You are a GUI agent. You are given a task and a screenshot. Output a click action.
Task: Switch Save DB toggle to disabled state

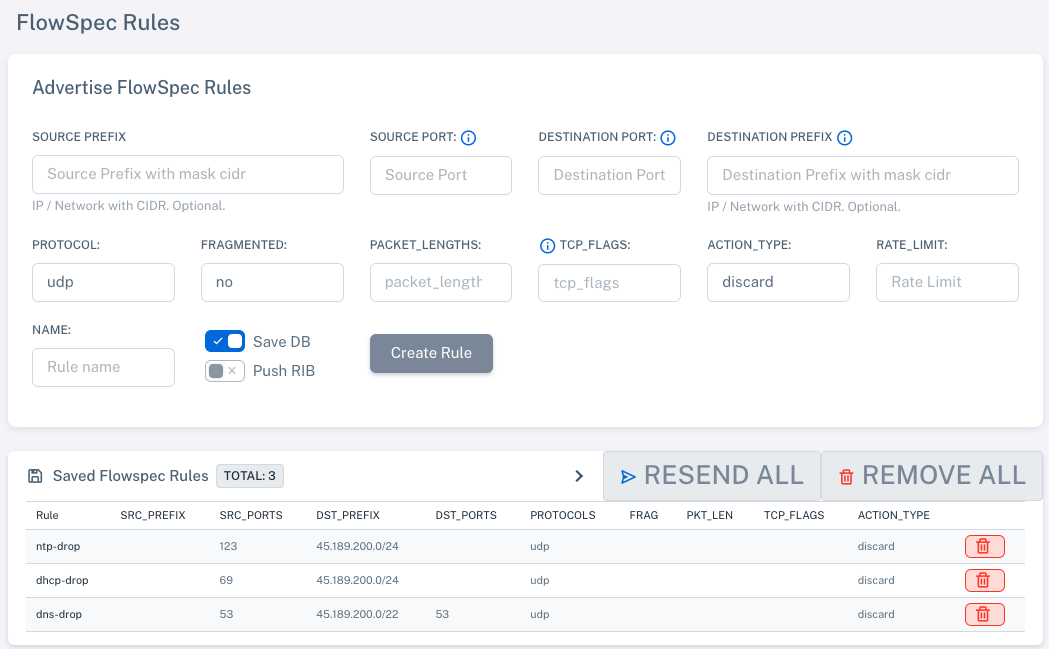click(x=224, y=340)
